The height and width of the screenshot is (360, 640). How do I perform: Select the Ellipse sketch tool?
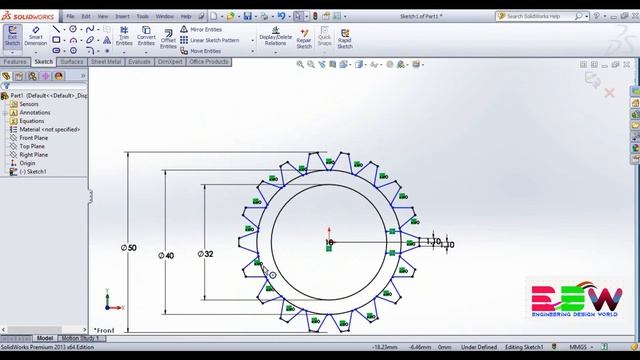(90, 40)
